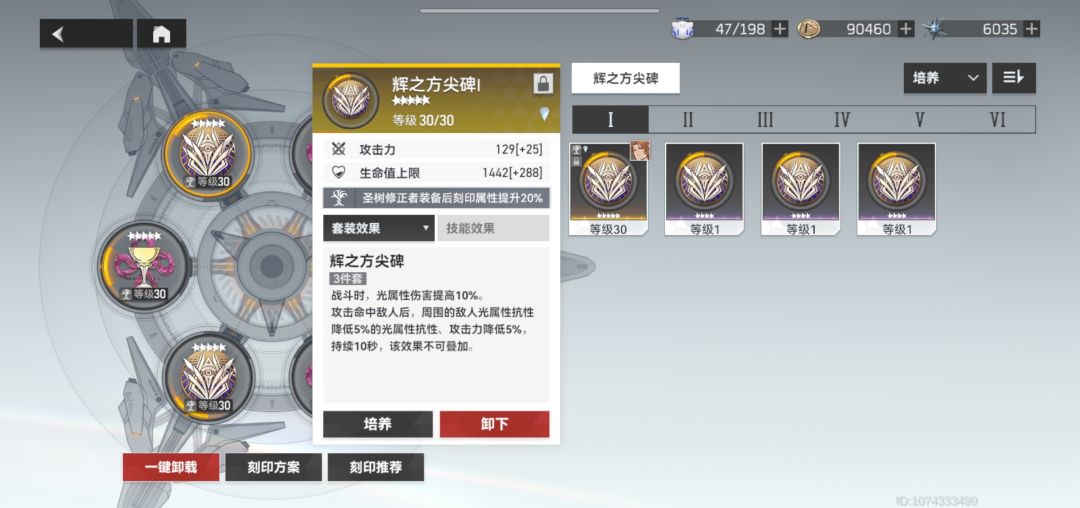Screen dimensions: 1080x508
Task: Expand the 培养 sorting dropdown
Action: [944, 78]
